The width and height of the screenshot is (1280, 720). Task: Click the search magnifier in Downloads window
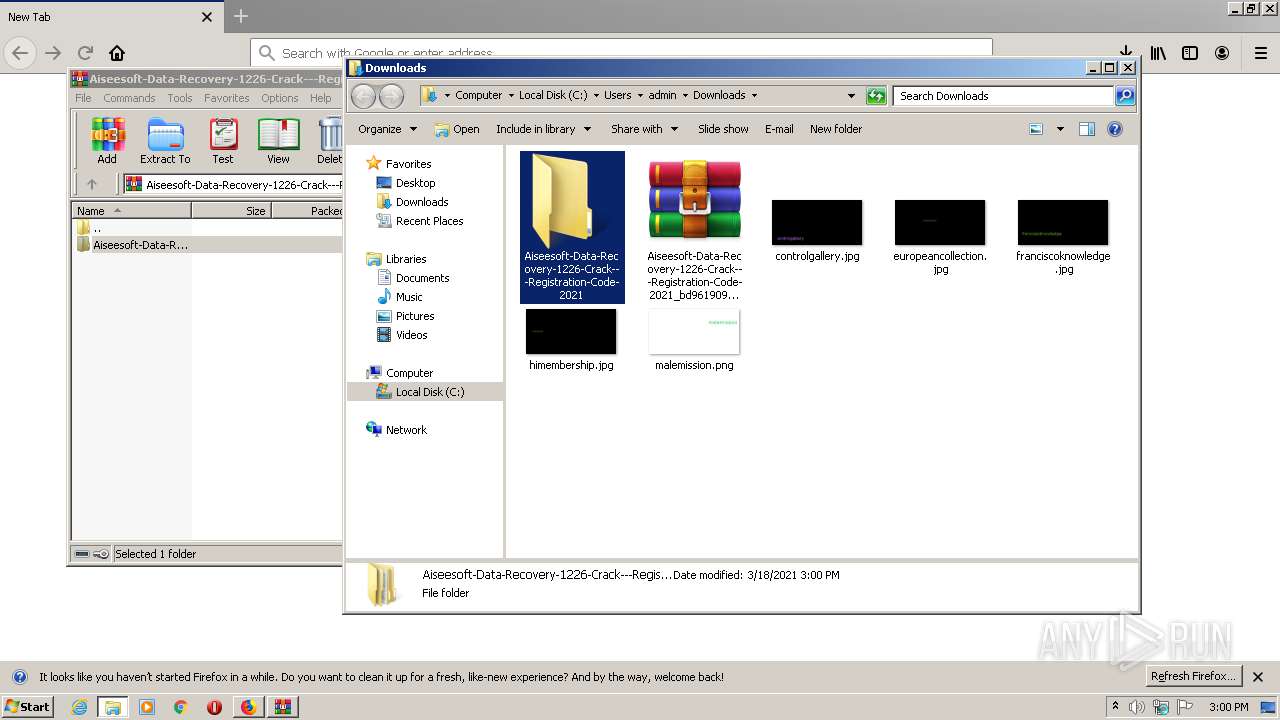(1125, 96)
